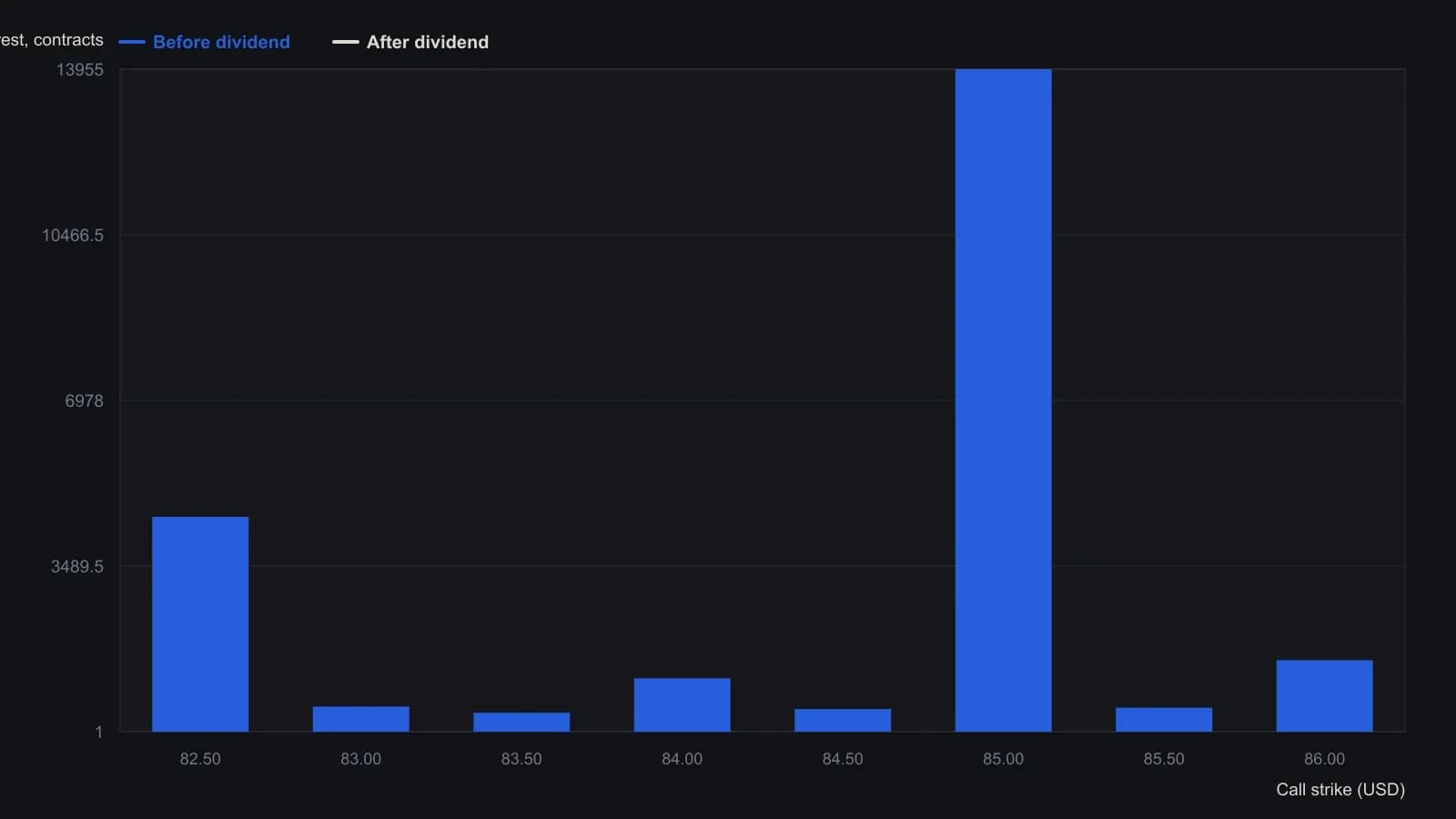Click the 84.50 x-axis label

tap(843, 759)
